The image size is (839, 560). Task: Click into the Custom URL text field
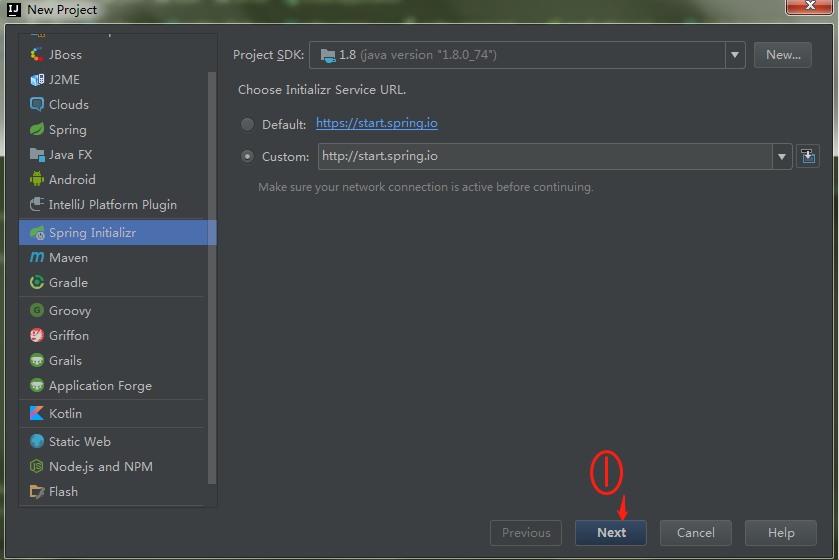[x=545, y=156]
